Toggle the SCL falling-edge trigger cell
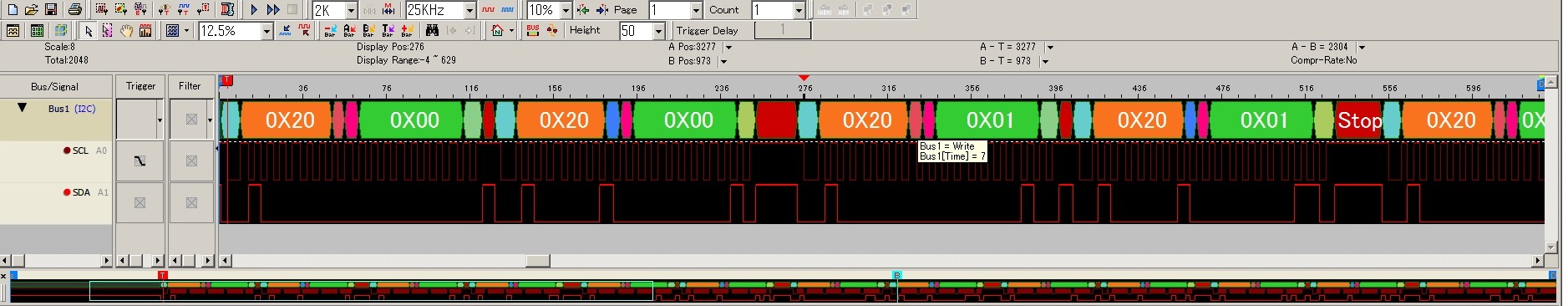 [140, 161]
